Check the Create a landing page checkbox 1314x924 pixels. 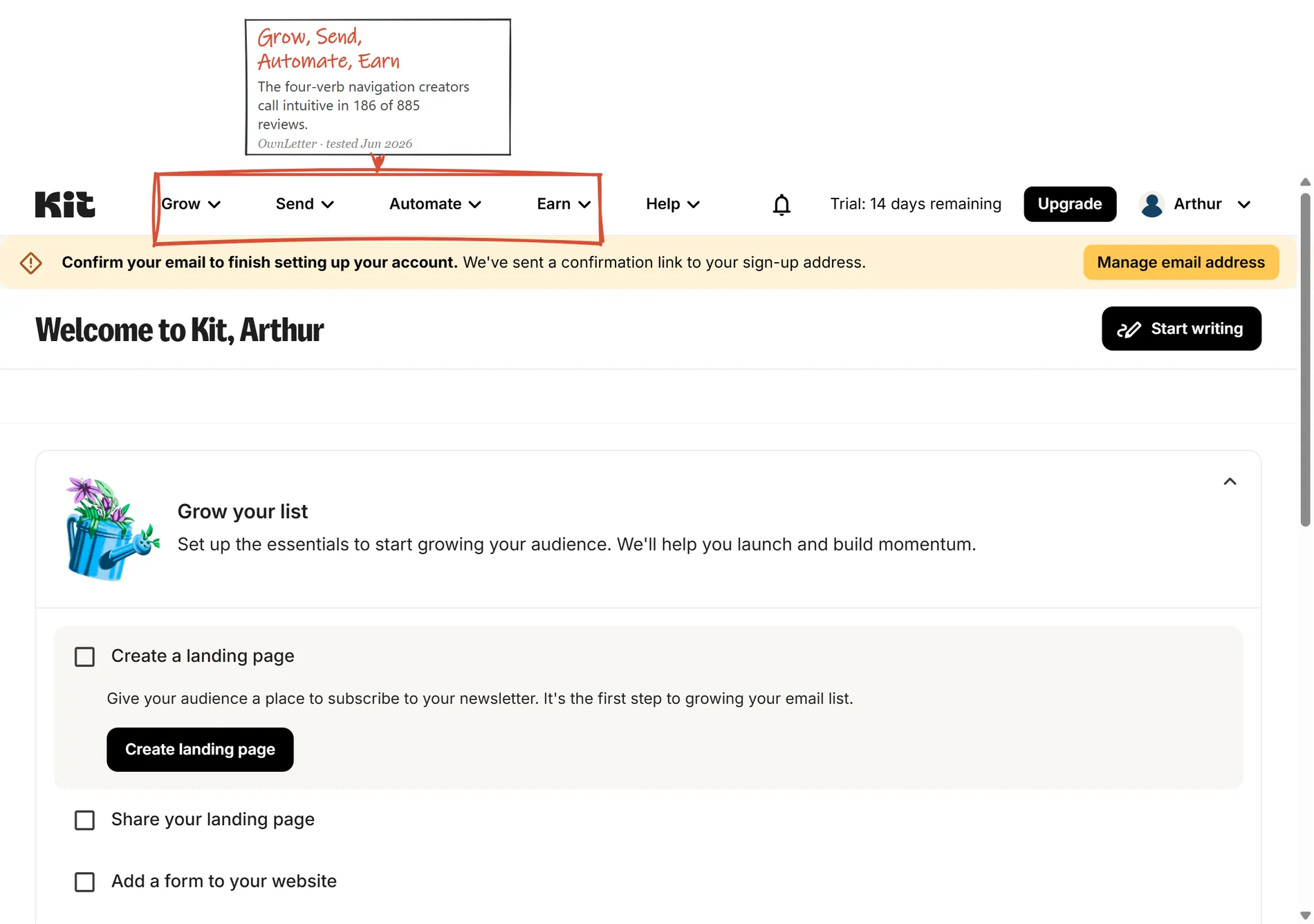[84, 656]
